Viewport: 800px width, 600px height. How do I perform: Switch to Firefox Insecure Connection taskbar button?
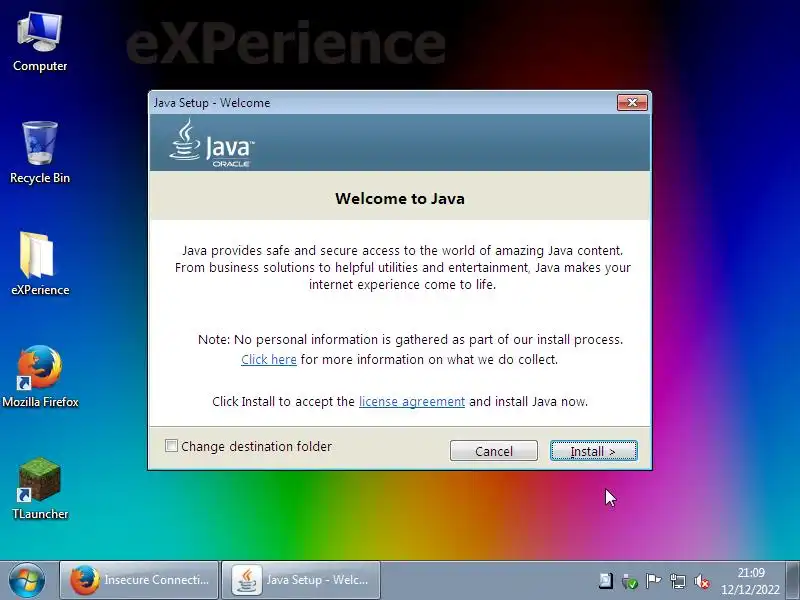click(x=139, y=580)
